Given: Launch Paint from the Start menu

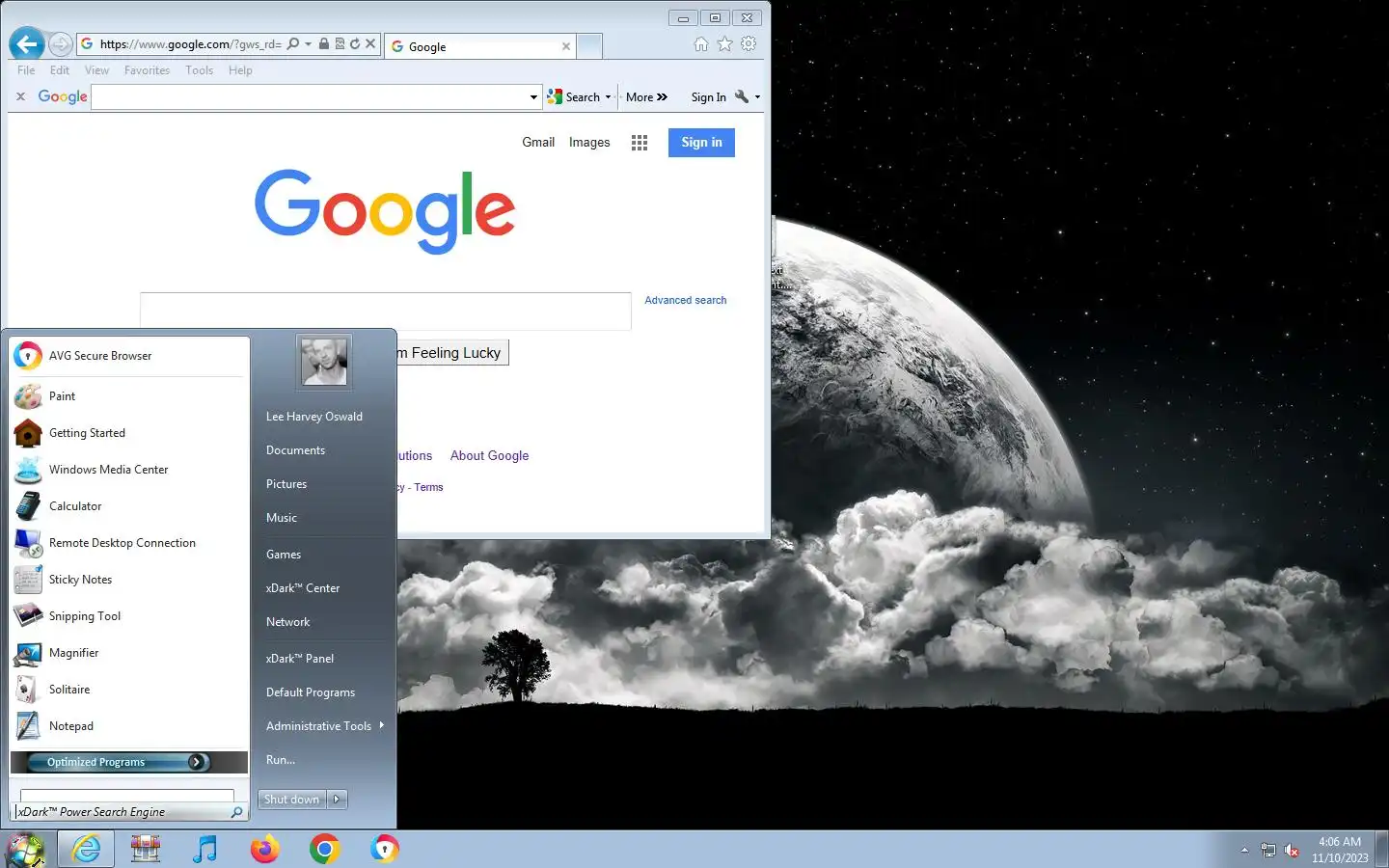Looking at the screenshot, I should (x=129, y=396).
